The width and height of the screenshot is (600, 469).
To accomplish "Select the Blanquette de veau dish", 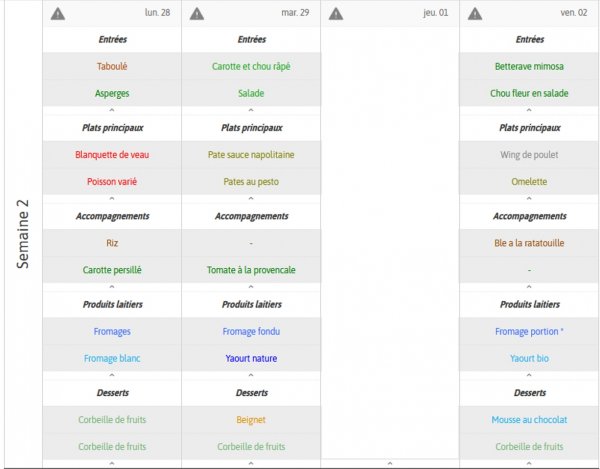I will coord(112,155).
